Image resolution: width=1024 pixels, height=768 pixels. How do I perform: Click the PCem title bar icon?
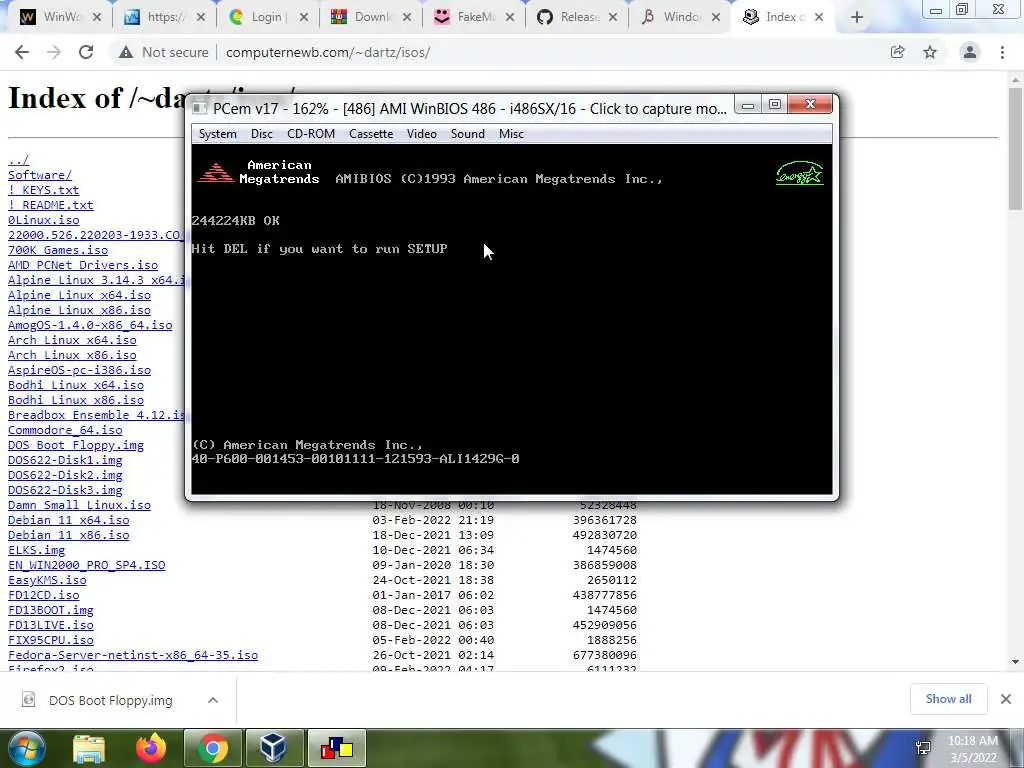point(200,108)
